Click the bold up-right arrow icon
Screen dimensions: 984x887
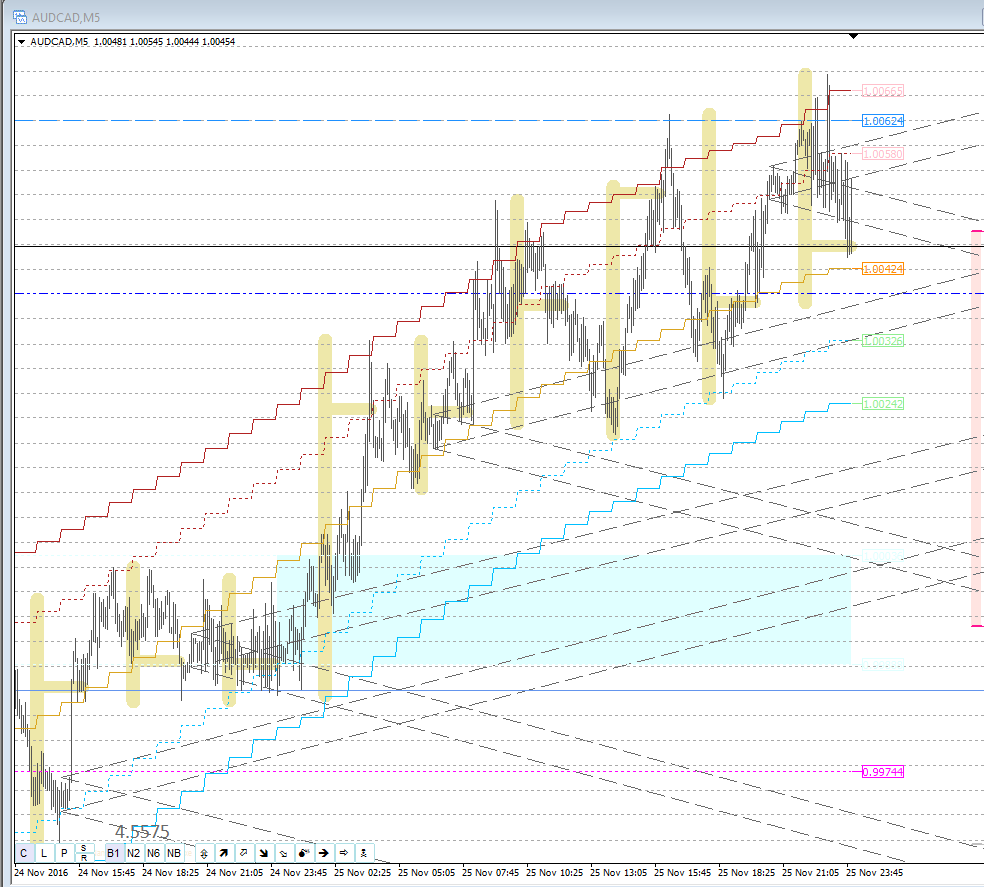pyautogui.click(x=223, y=853)
